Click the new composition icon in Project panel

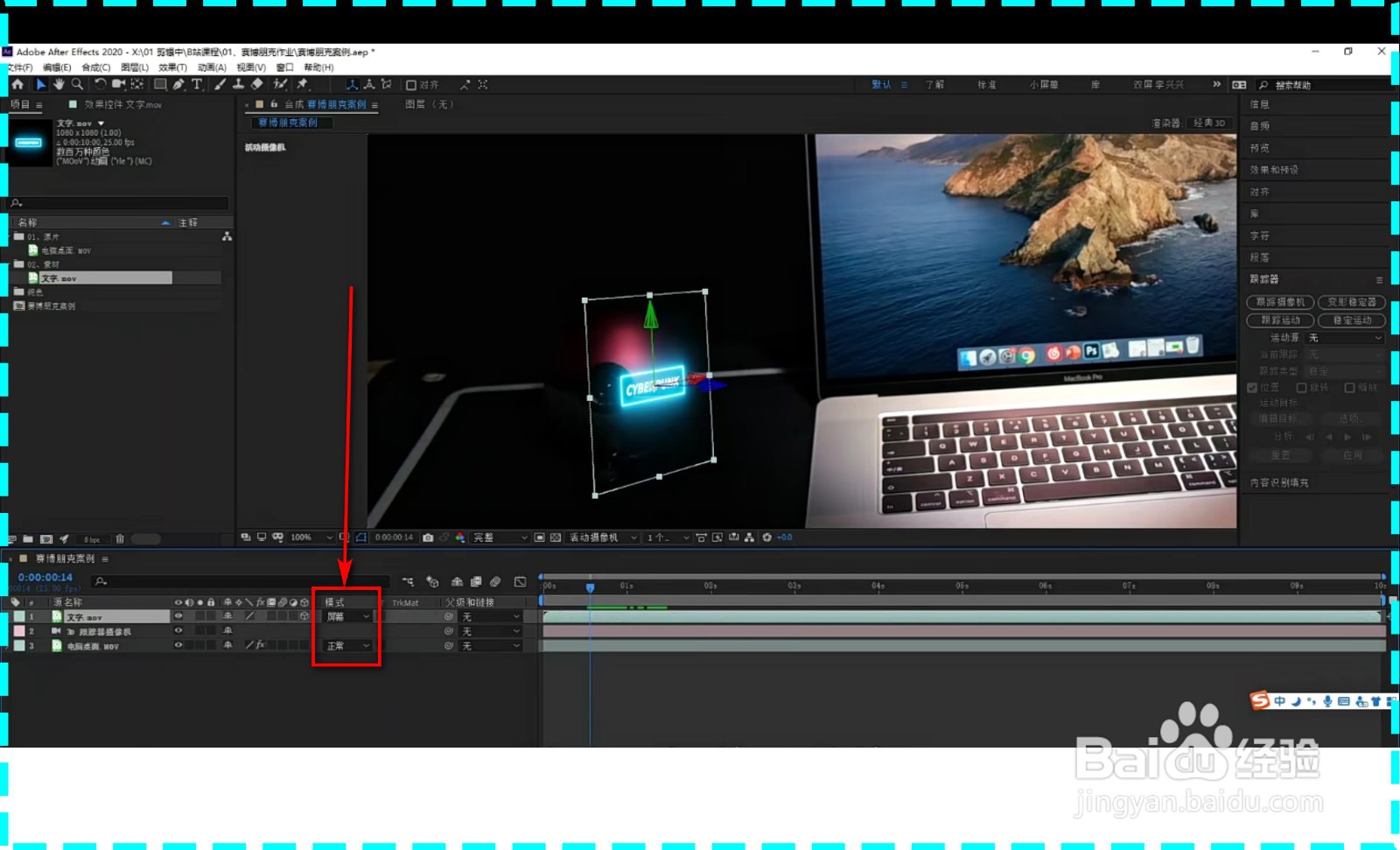(46, 539)
